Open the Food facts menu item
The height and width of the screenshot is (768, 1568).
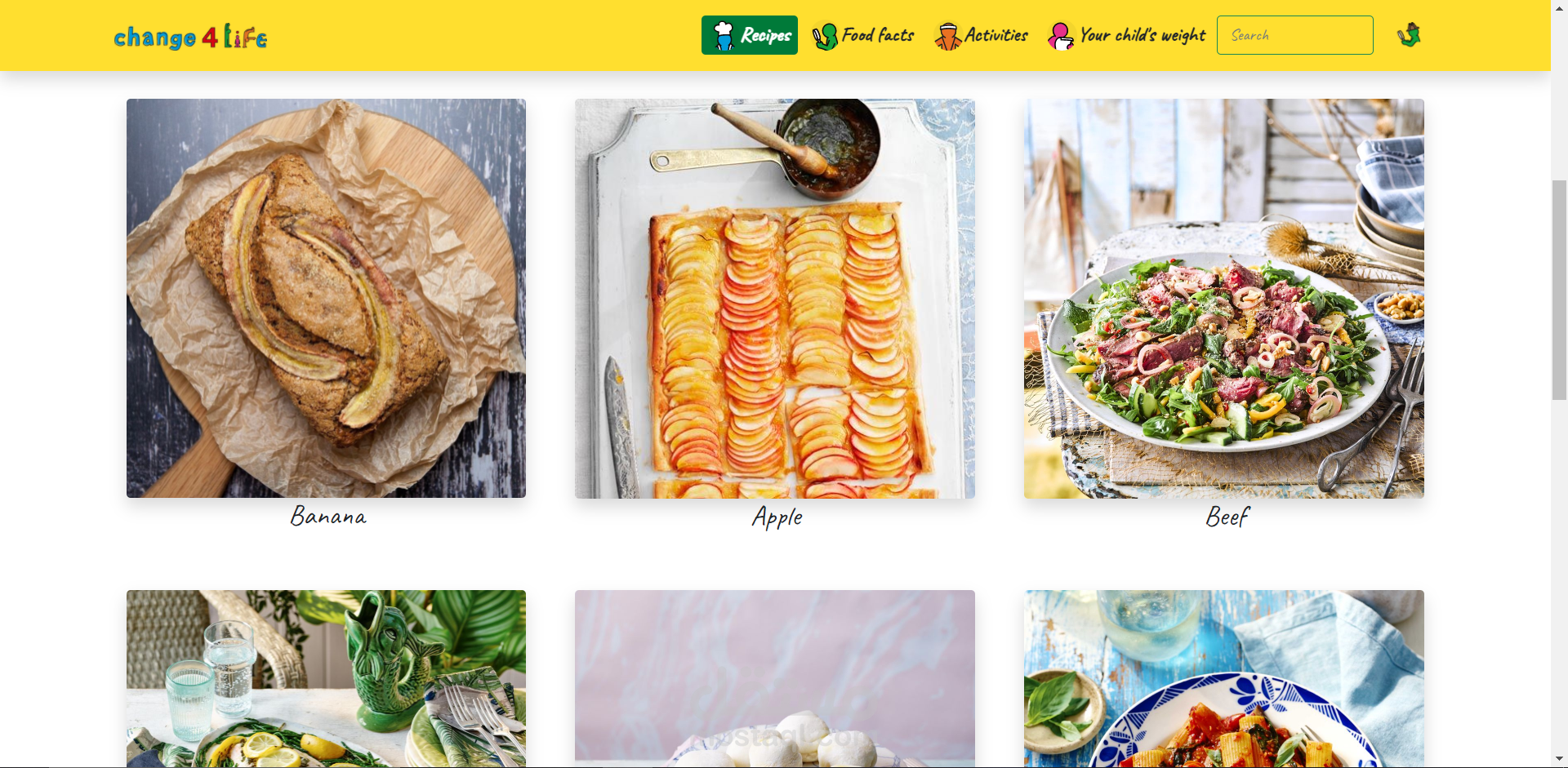tap(863, 35)
